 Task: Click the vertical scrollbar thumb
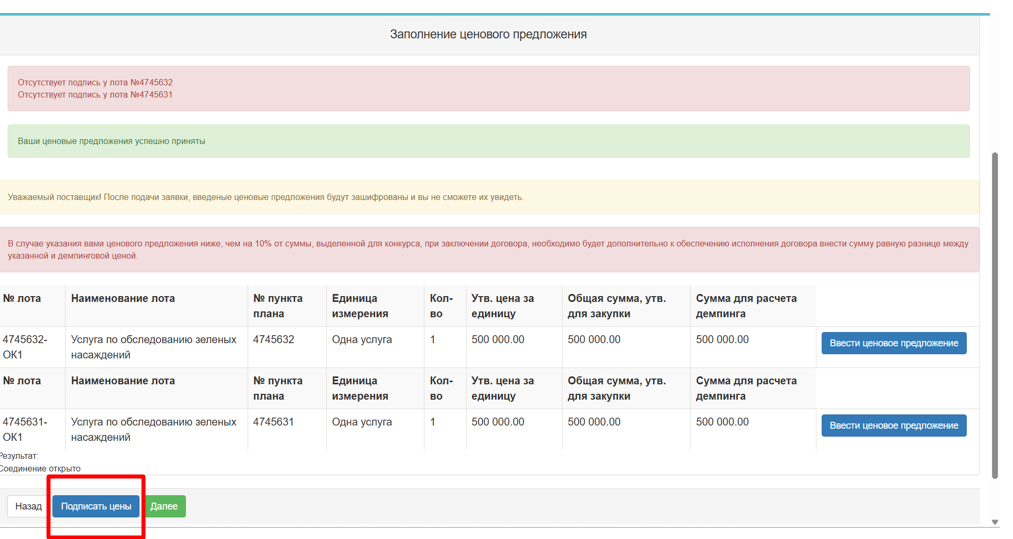click(x=994, y=315)
